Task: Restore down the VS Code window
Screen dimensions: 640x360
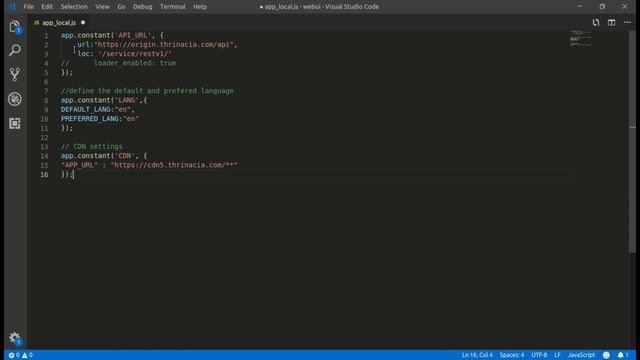Action: pyautogui.click(x=602, y=7)
